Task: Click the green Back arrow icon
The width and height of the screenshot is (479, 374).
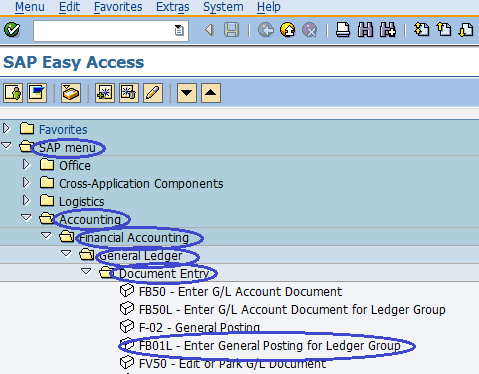Action: point(266,30)
